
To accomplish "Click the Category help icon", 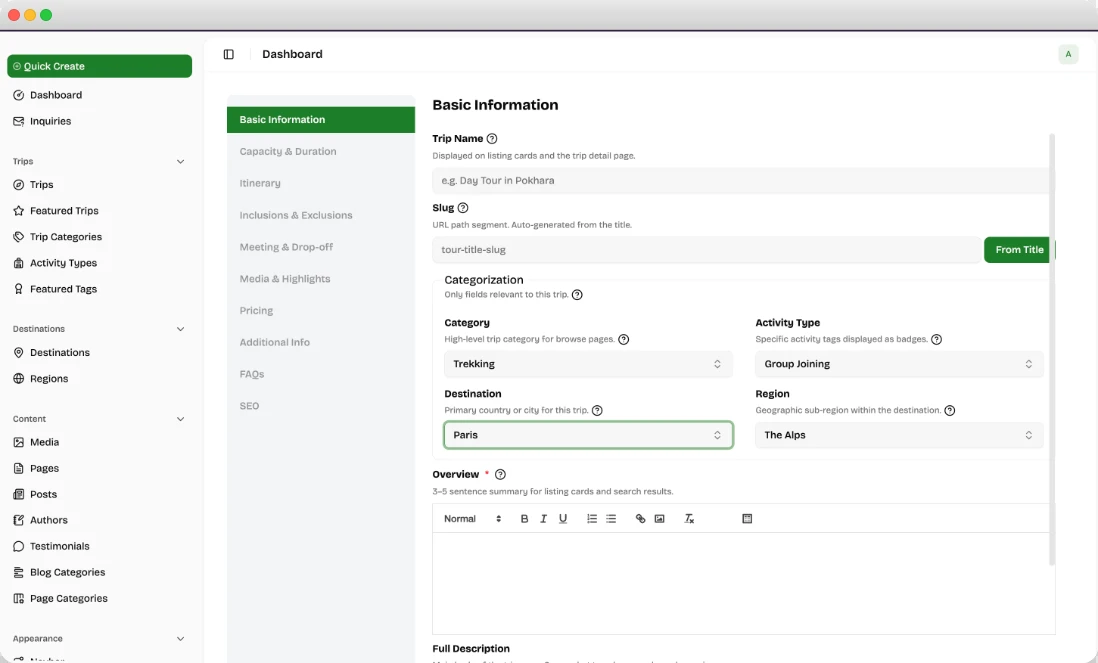I will tap(623, 340).
